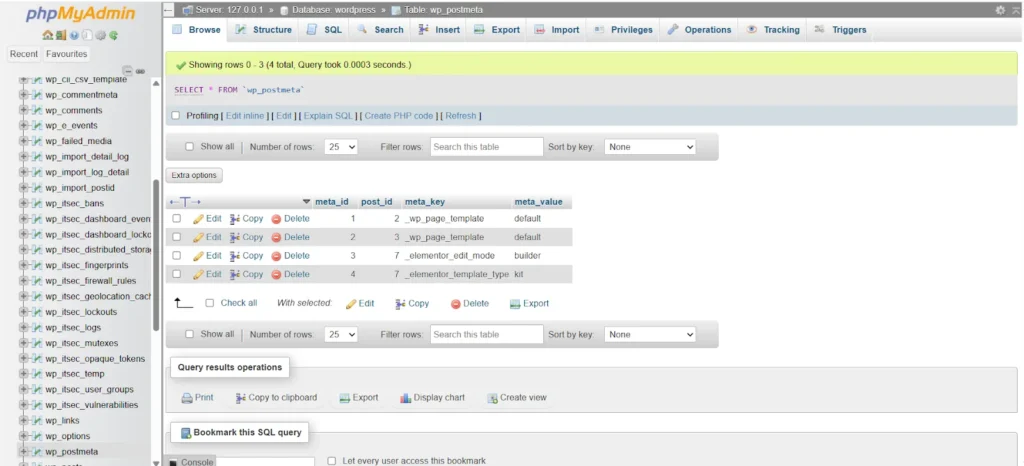Image resolution: width=1024 pixels, height=466 pixels.
Task: Collapse header using the minus button near Server
Action: [169, 10]
